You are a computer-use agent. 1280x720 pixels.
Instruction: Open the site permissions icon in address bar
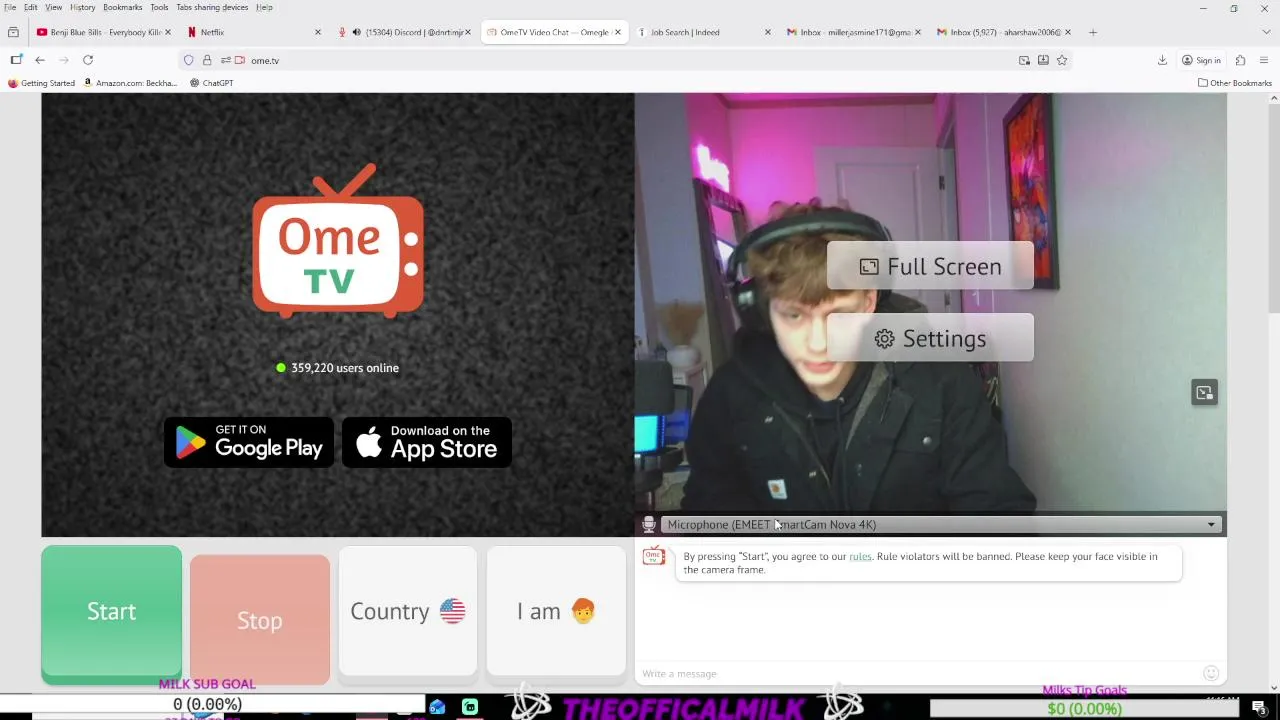tap(225, 60)
